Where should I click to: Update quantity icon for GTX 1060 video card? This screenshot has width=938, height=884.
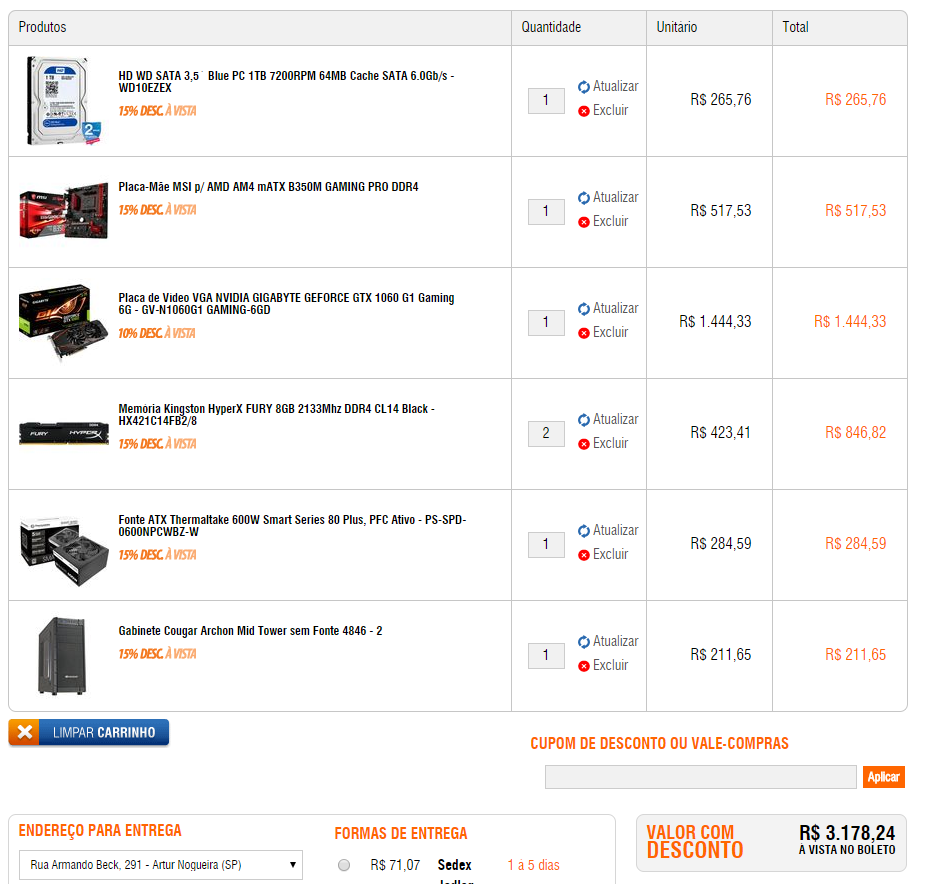[x=584, y=309]
